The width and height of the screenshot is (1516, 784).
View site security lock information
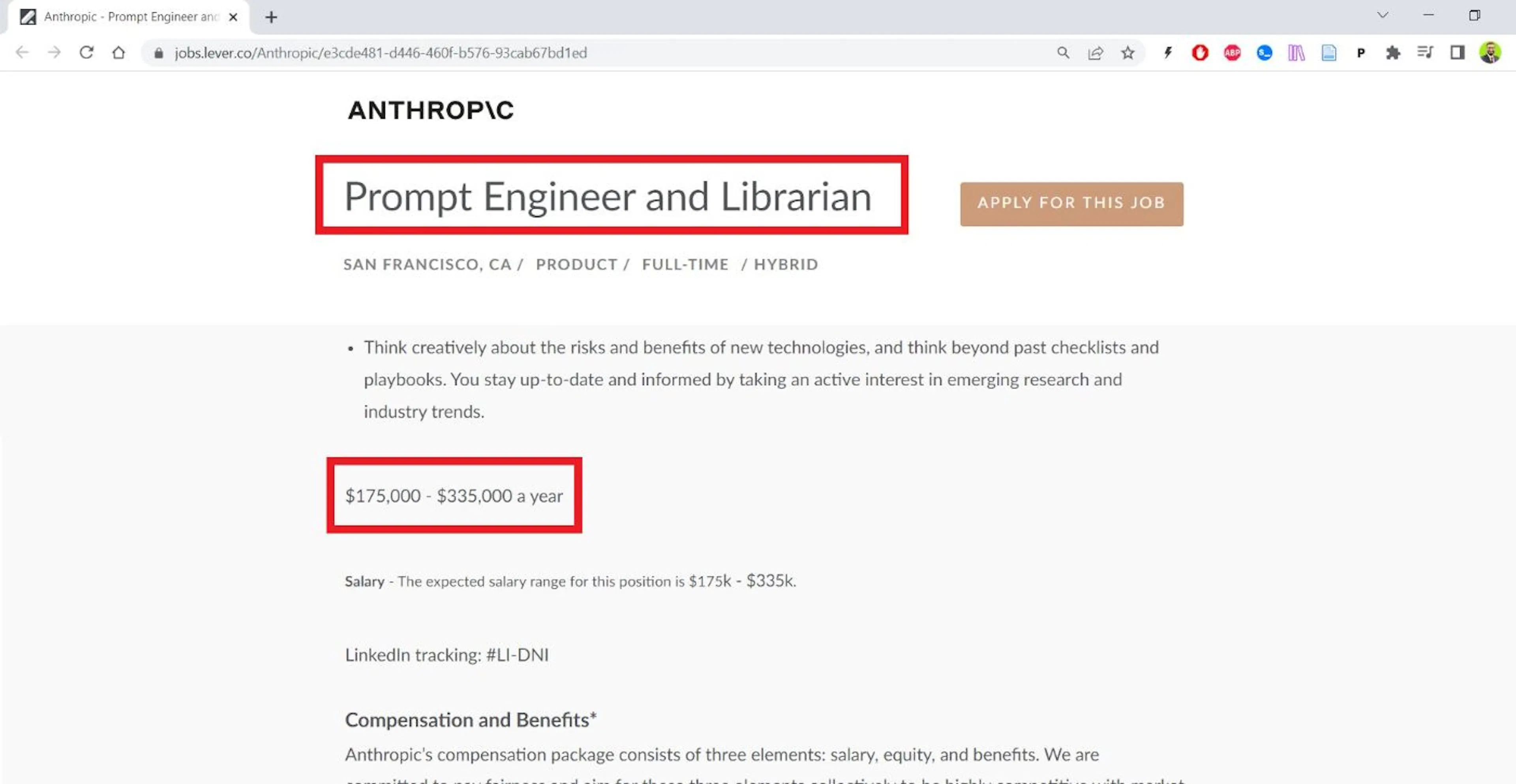click(158, 53)
